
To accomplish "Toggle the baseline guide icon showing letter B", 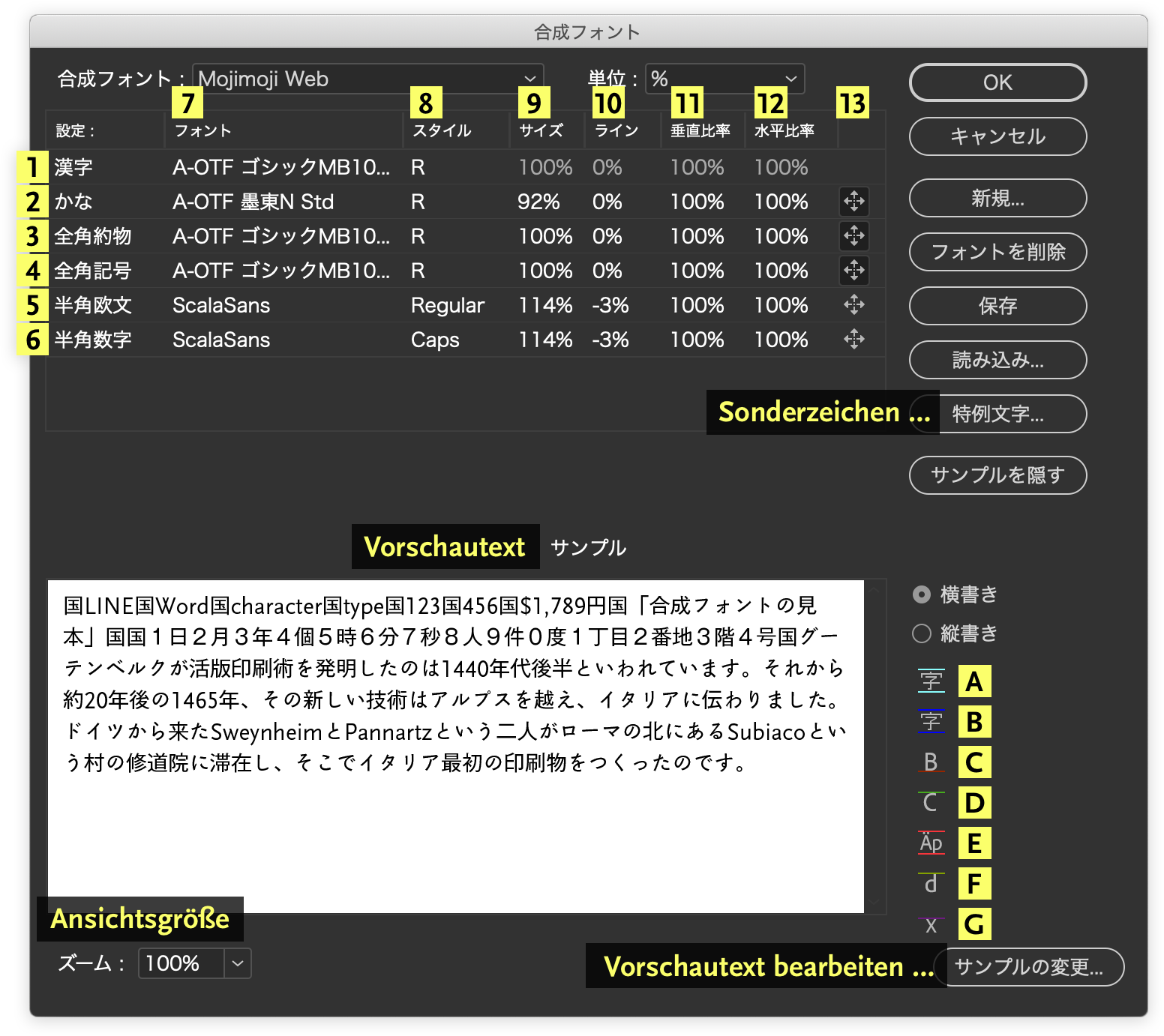I will coord(931,762).
